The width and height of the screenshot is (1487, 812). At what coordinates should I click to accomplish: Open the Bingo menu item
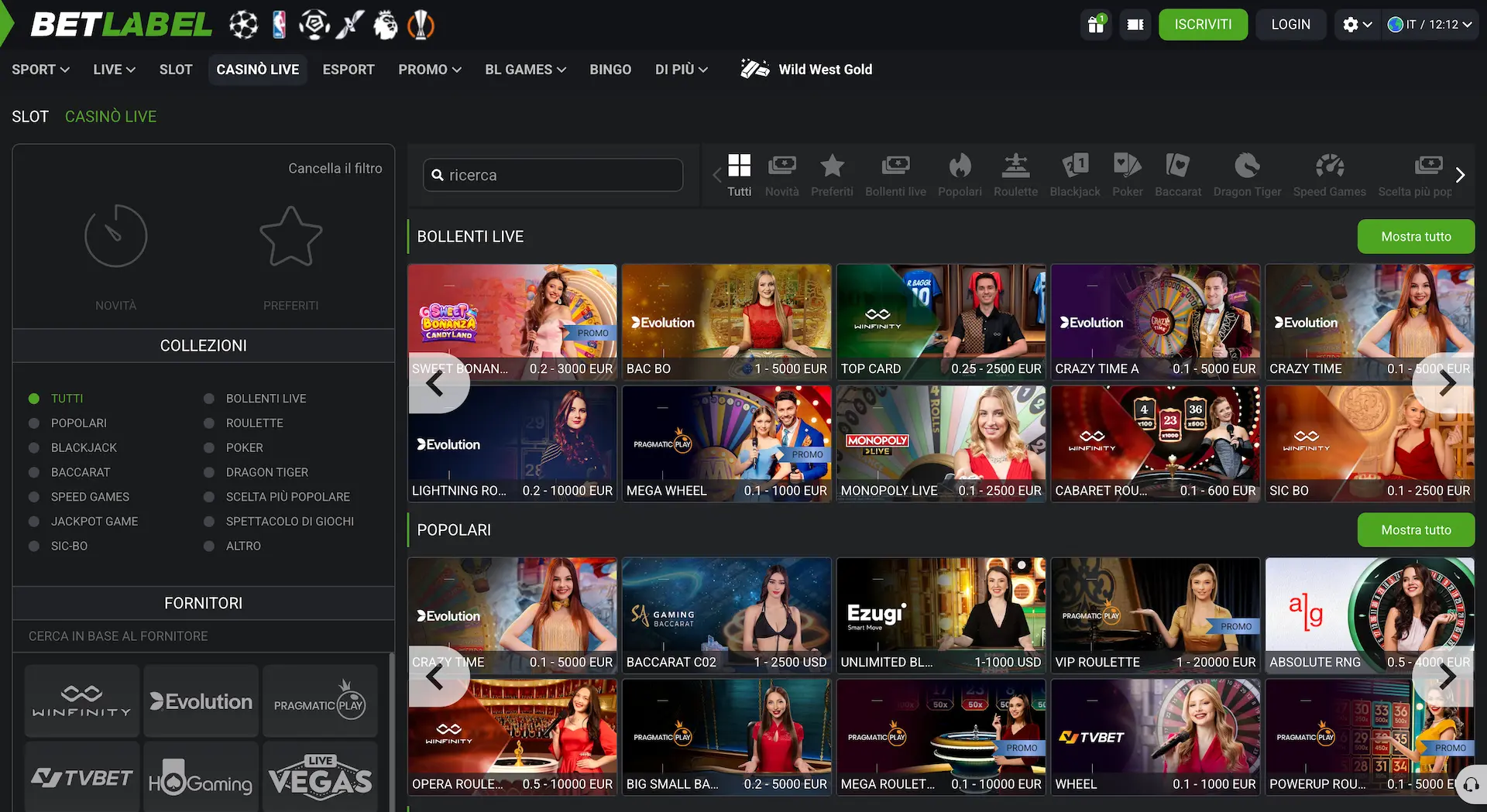click(x=610, y=70)
